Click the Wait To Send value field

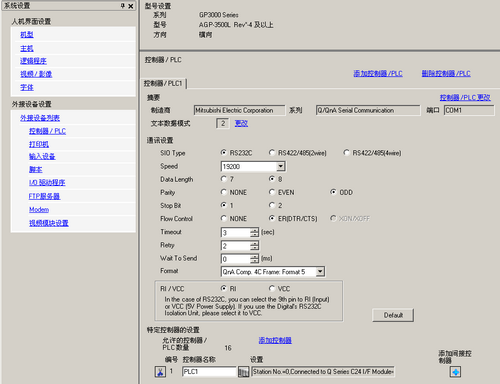[x=236, y=259]
